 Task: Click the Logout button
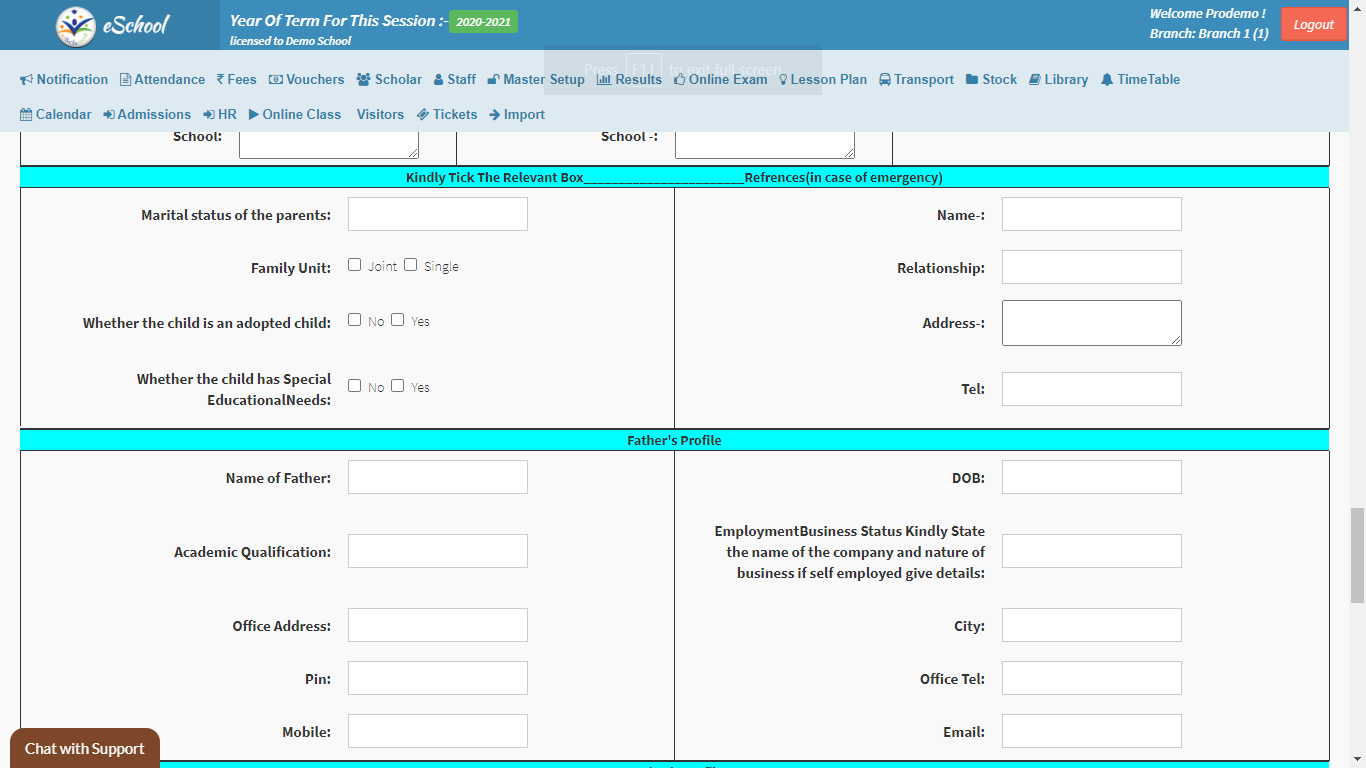1313,25
